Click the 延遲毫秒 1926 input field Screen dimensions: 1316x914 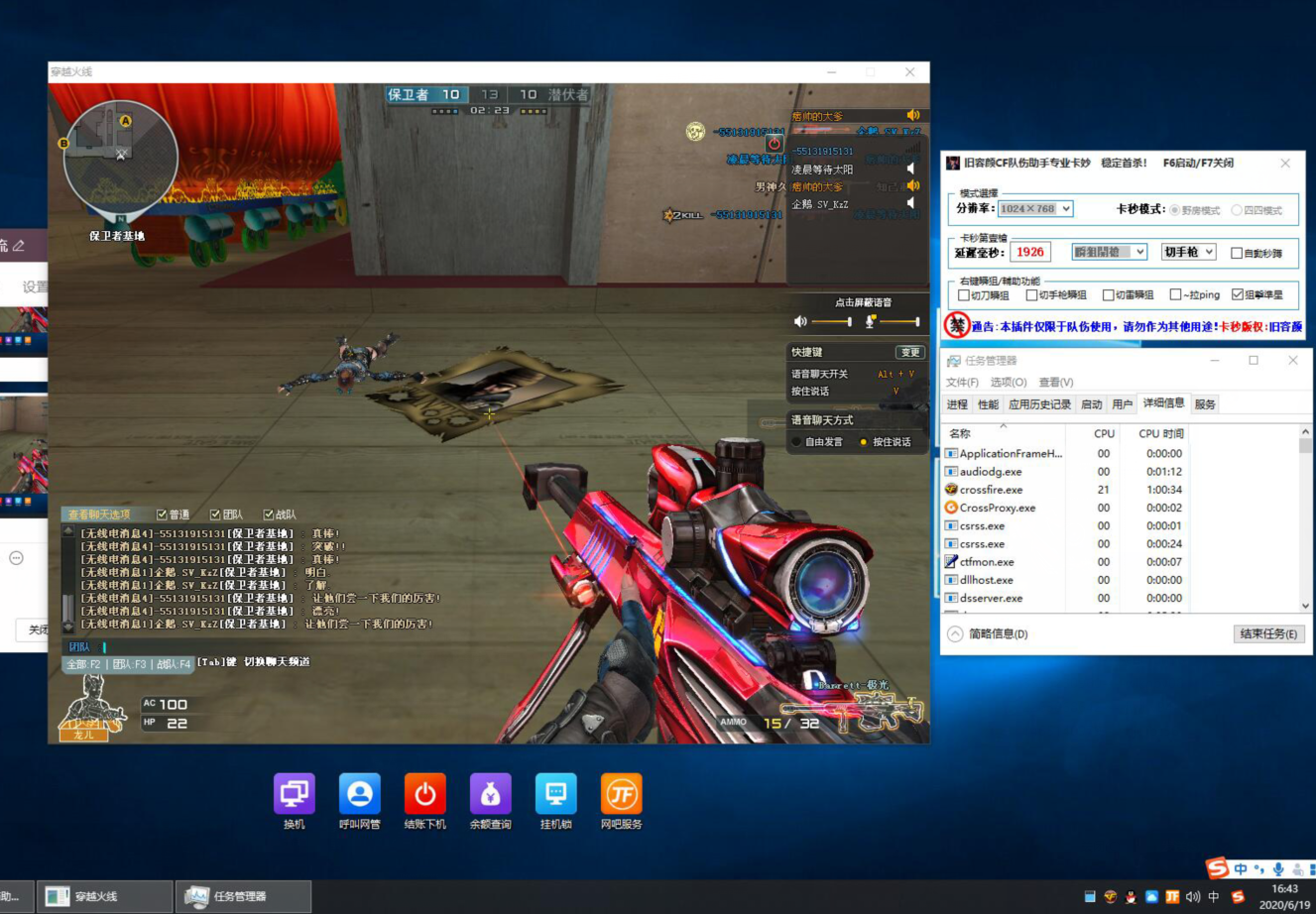pyautogui.click(x=1029, y=252)
